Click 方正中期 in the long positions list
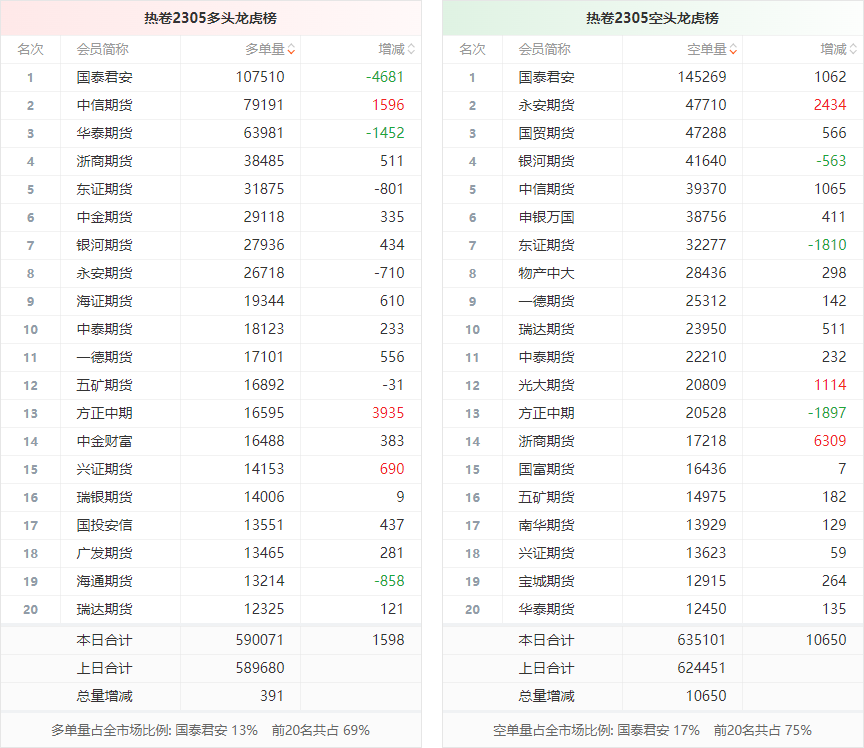This screenshot has width=864, height=748. (x=104, y=413)
